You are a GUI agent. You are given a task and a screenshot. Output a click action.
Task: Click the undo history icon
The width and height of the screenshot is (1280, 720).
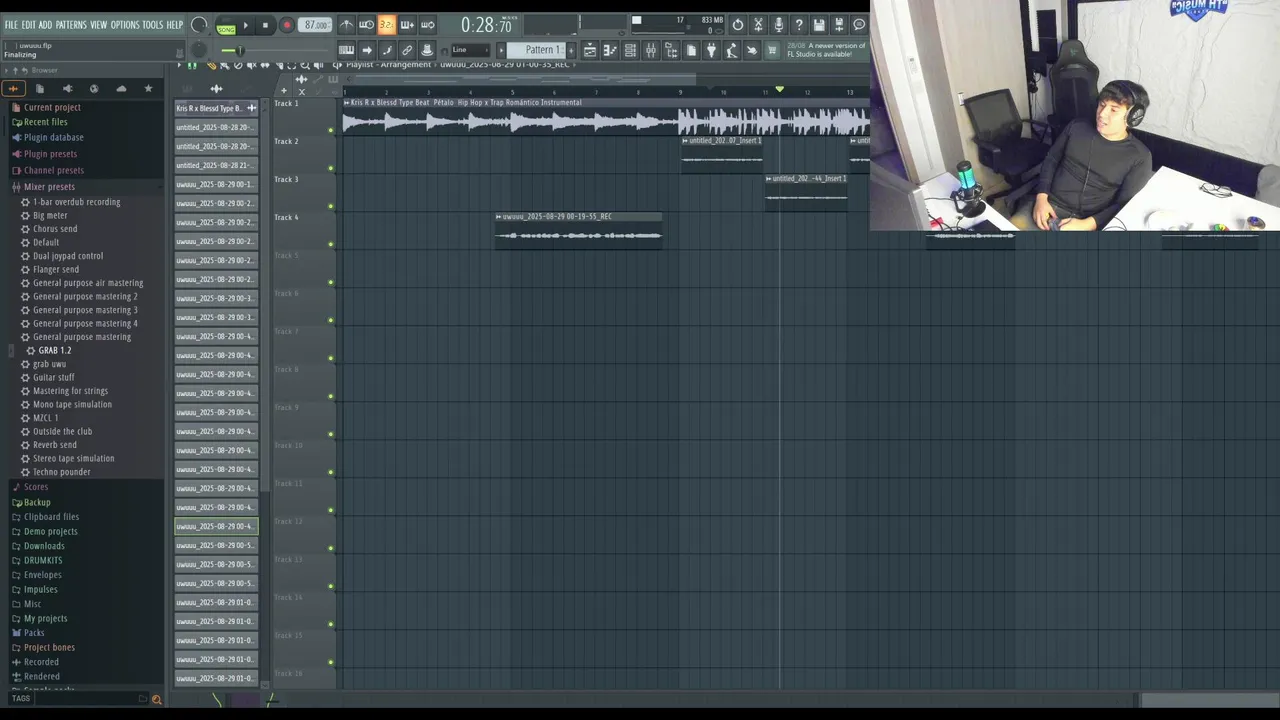[x=738, y=25]
